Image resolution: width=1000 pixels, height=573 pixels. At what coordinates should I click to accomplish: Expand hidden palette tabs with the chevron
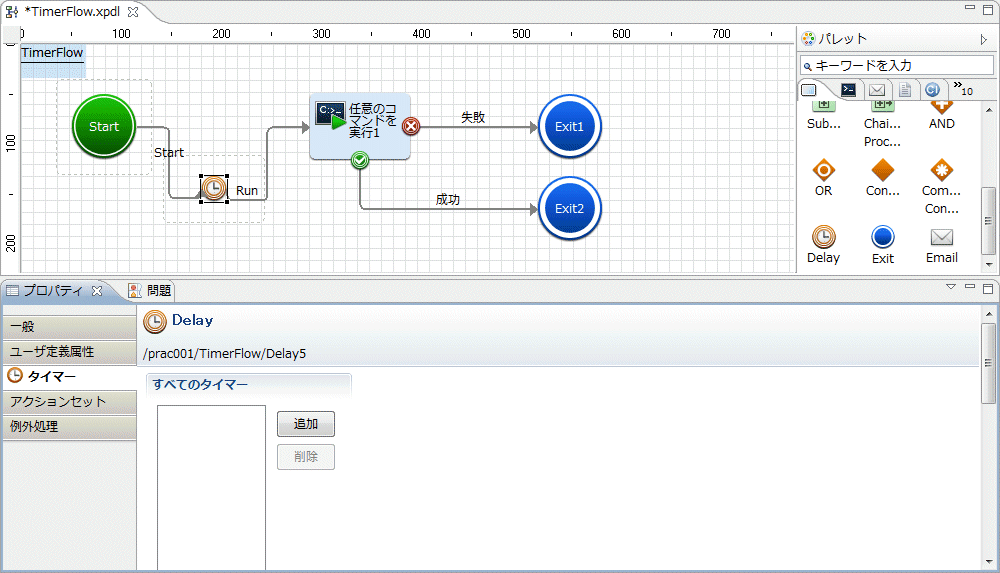(960, 88)
